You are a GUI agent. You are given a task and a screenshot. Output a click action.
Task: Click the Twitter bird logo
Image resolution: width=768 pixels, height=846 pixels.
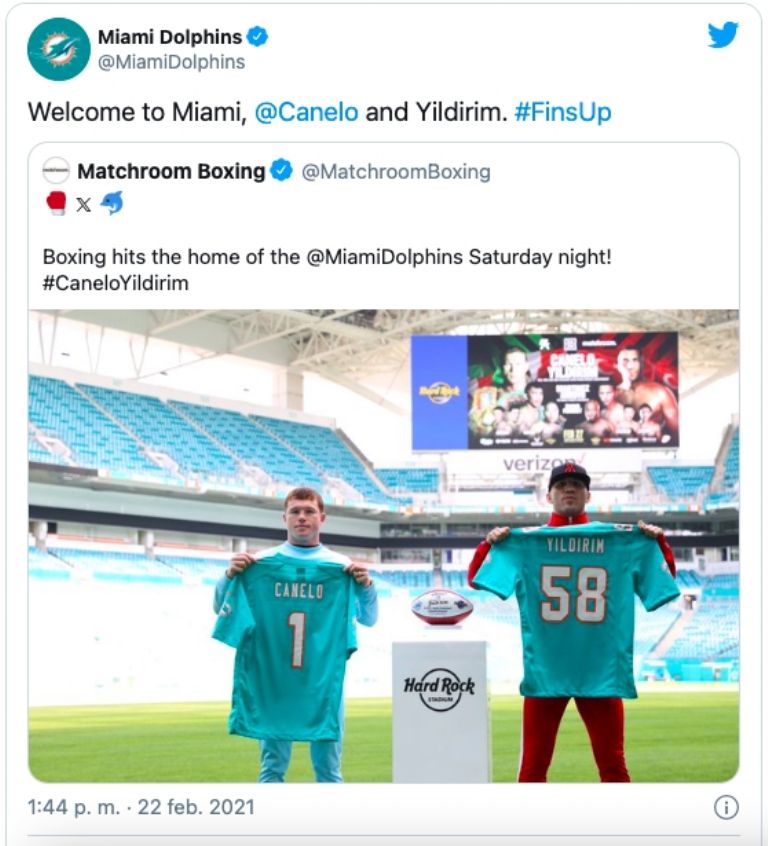tap(723, 35)
